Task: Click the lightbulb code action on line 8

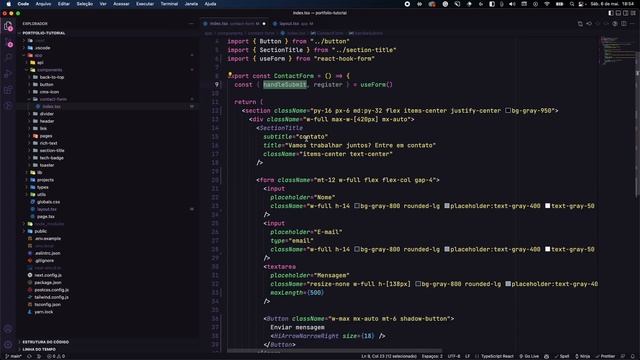Action: (230, 75)
